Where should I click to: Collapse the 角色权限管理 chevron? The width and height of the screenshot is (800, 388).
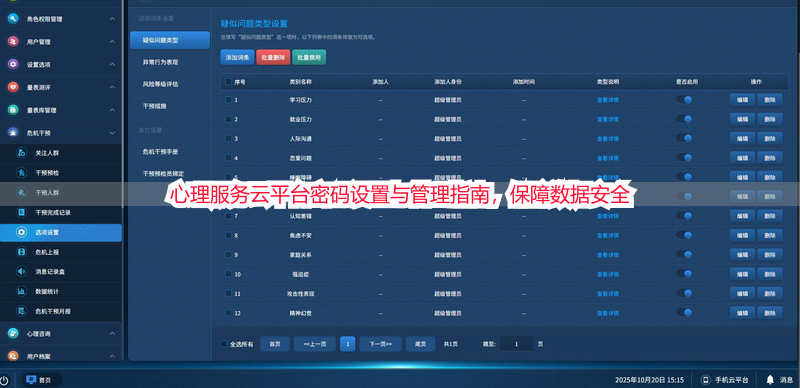112,19
